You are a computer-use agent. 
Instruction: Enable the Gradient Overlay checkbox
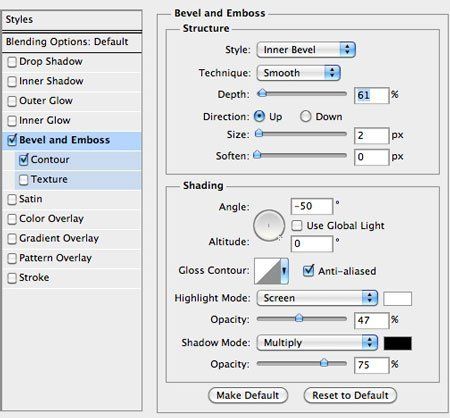coord(12,239)
